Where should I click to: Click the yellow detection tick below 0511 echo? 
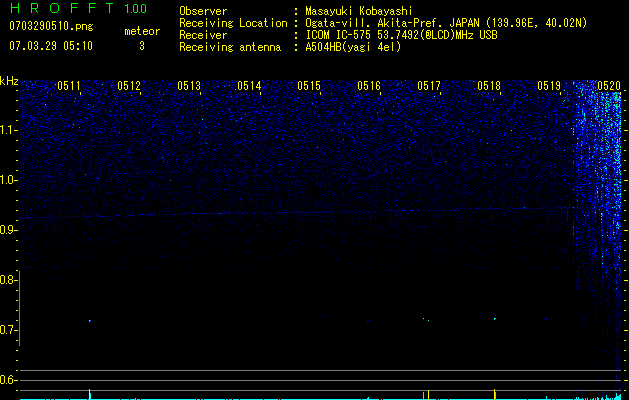(x=89, y=394)
